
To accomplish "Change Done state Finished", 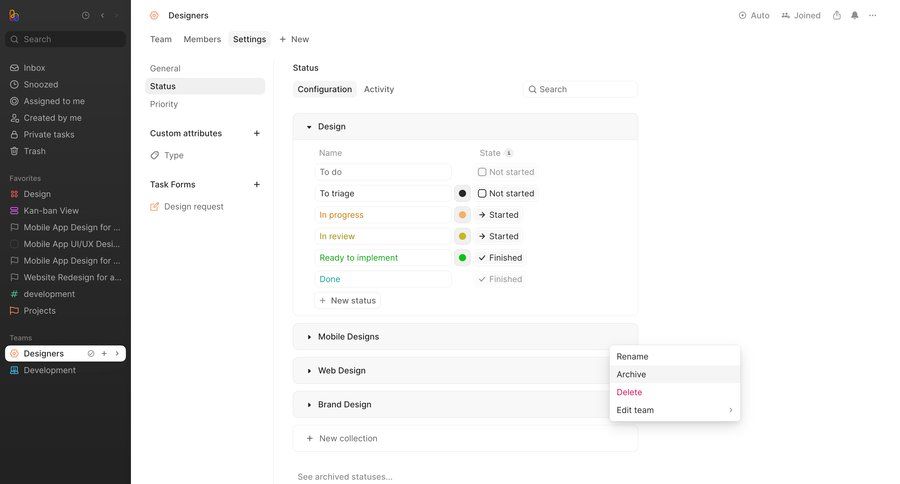I will tap(500, 279).
